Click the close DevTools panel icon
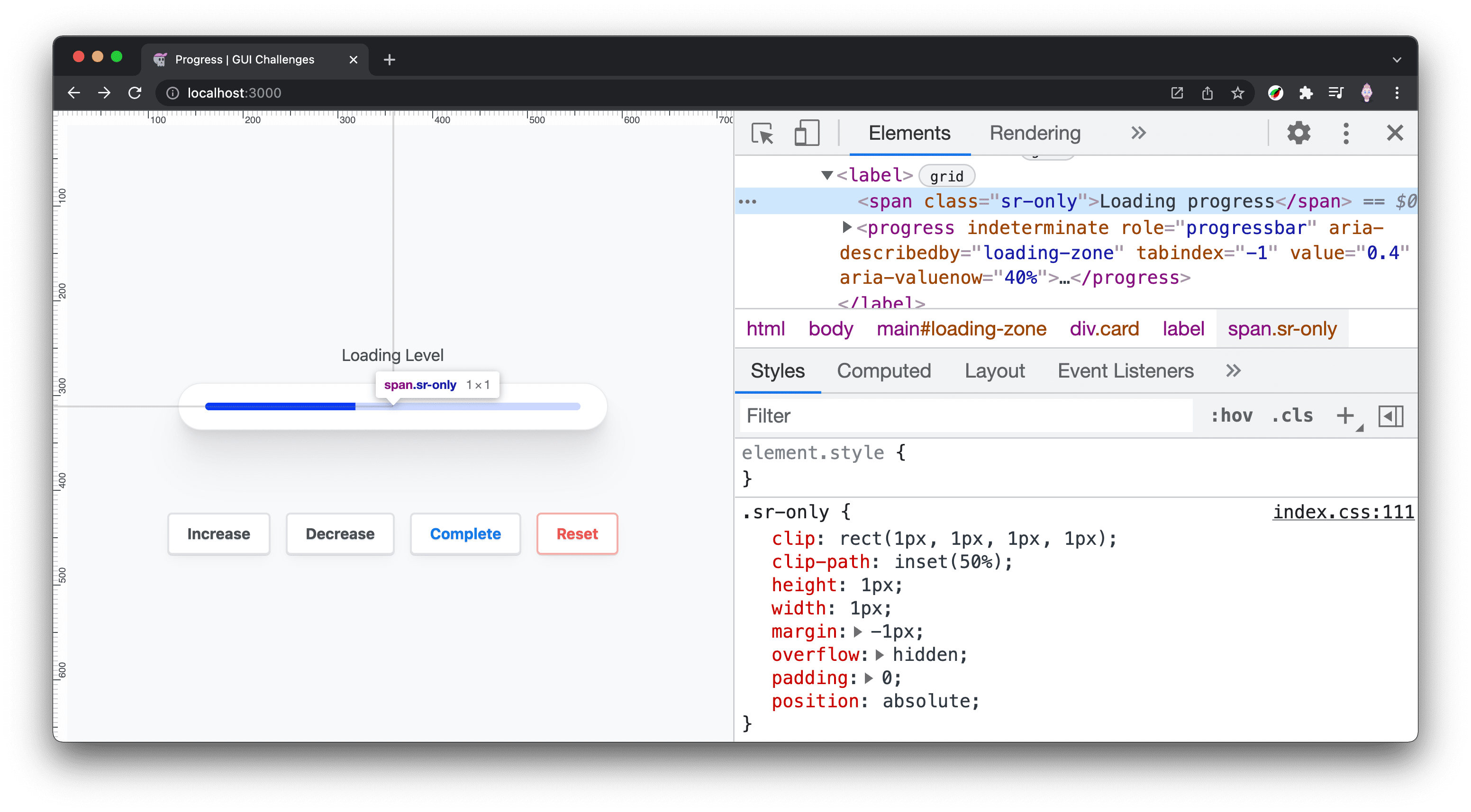The width and height of the screenshot is (1471, 812). tap(1395, 132)
